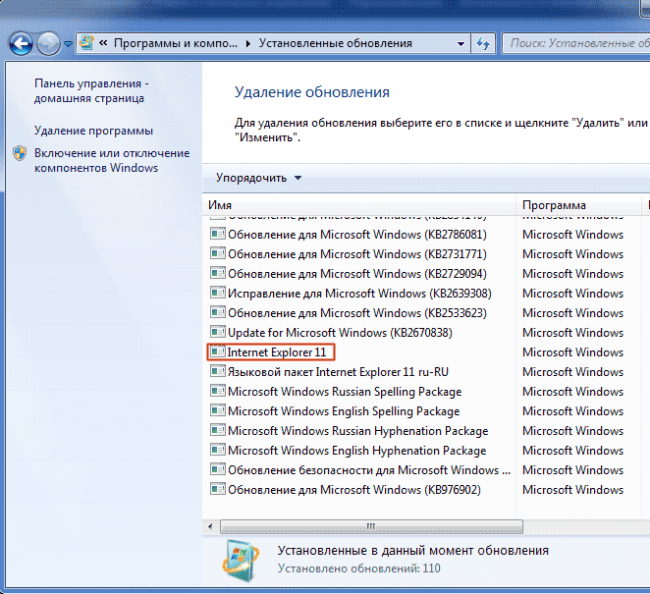650x594 pixels.
Task: Click icon of Russian Spelling Package
Action: 218,391
